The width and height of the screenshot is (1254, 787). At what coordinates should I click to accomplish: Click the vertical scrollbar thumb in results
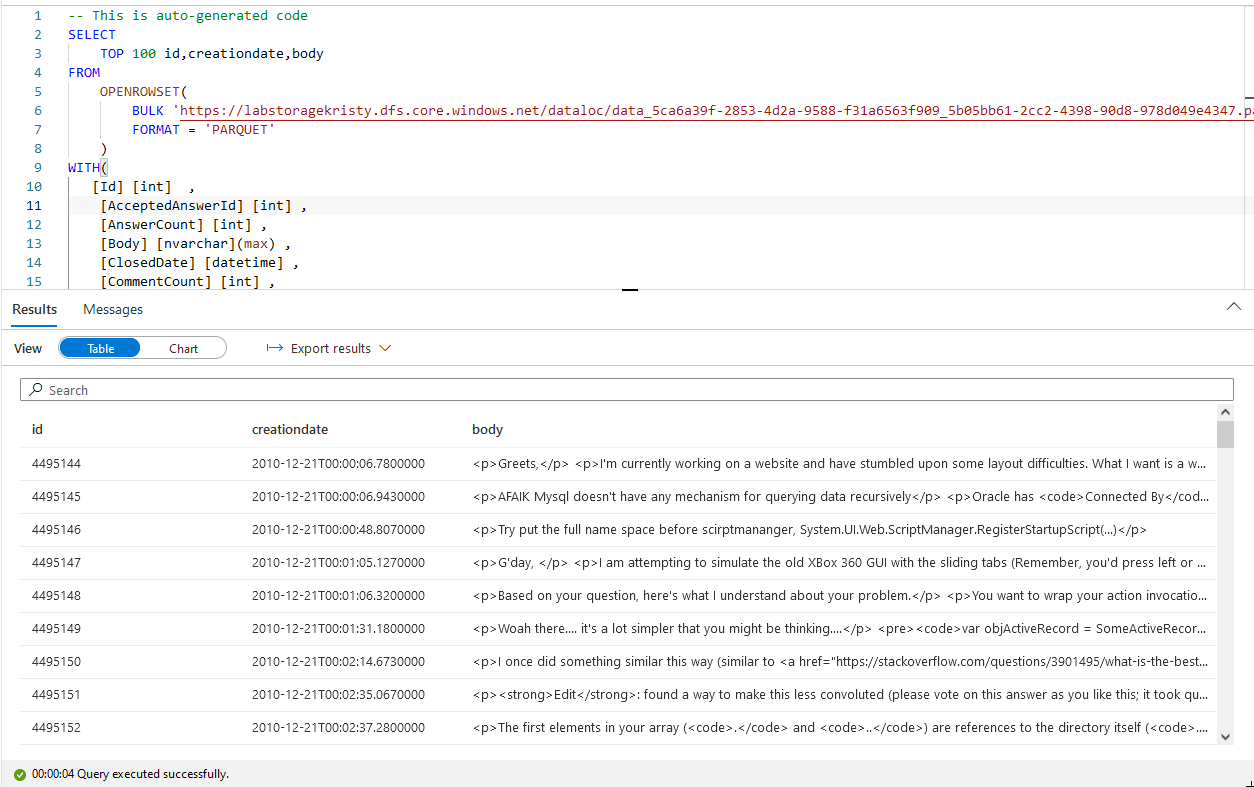tap(1225, 435)
